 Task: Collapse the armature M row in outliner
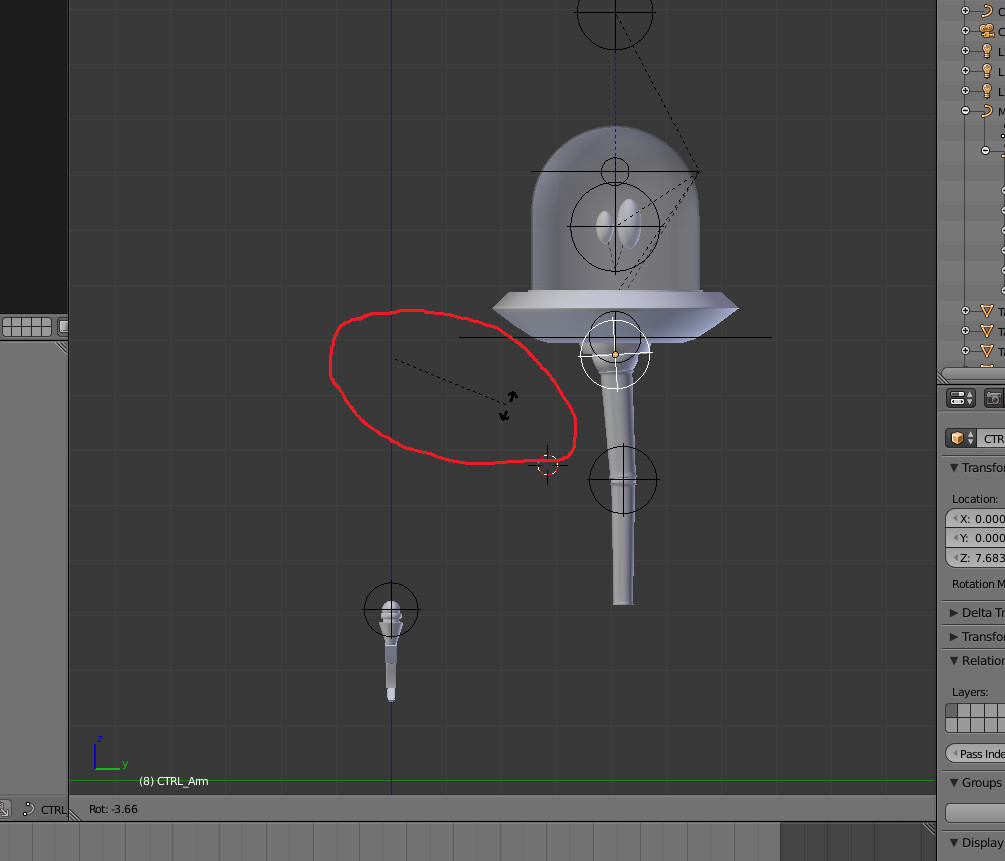pos(965,111)
